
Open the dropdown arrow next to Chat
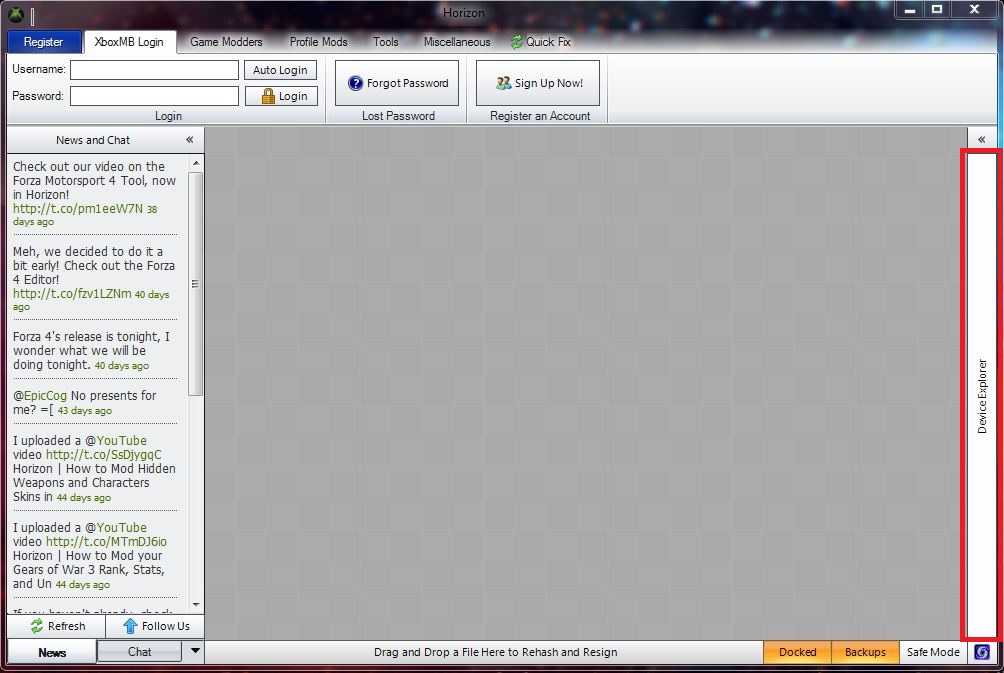tap(195, 651)
